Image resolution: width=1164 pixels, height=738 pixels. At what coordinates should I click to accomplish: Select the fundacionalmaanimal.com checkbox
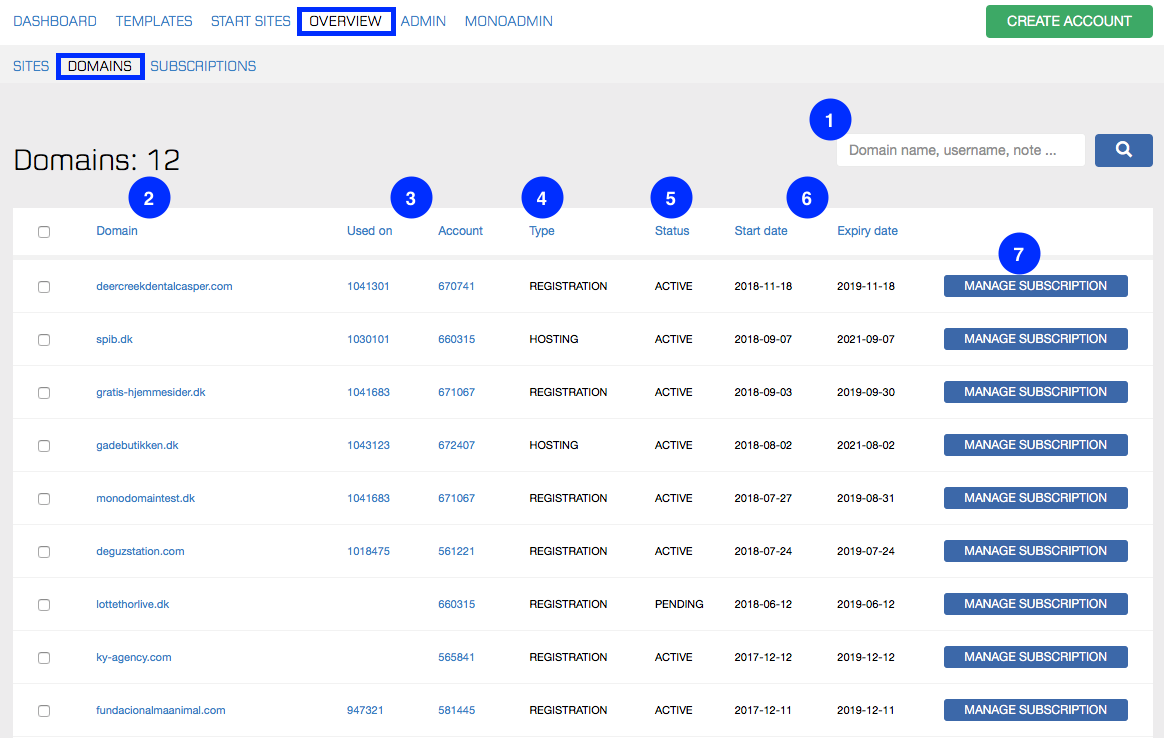(x=44, y=711)
